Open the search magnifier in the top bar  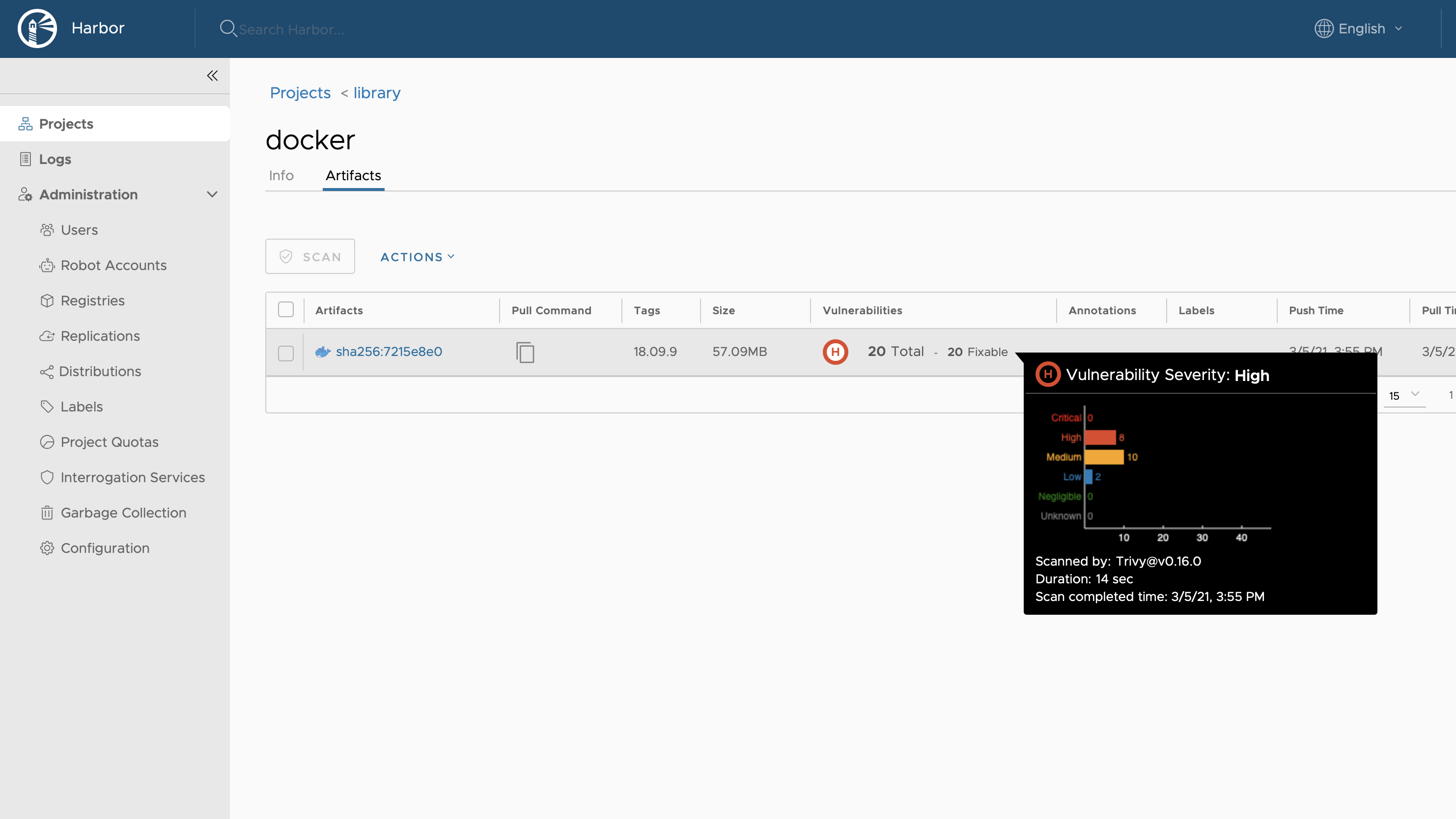[x=228, y=28]
